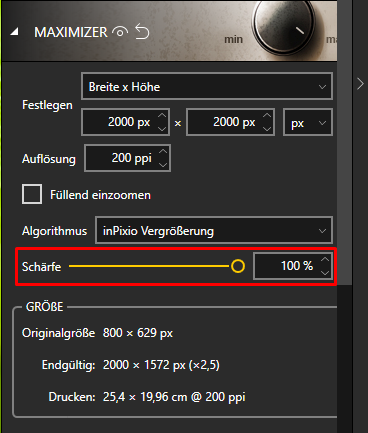Open the px unit dropdown
This screenshot has height=433, width=368.
click(308, 122)
